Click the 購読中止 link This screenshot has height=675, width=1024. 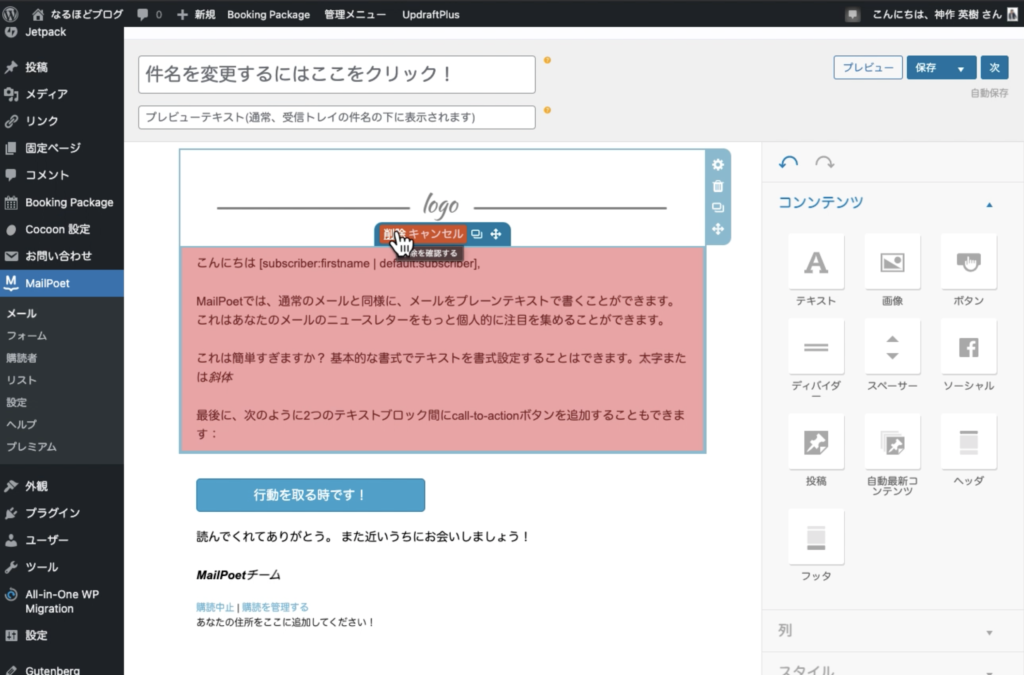coord(215,607)
